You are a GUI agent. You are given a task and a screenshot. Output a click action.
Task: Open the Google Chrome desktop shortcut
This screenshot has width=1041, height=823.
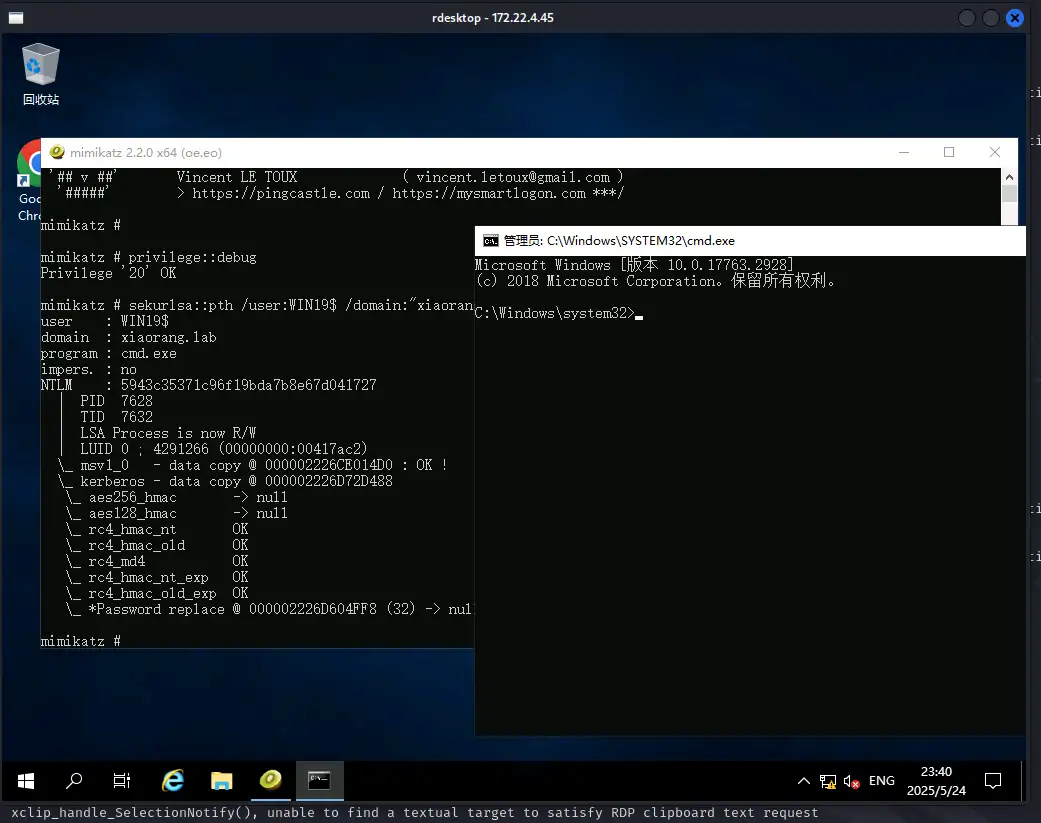tap(29, 181)
